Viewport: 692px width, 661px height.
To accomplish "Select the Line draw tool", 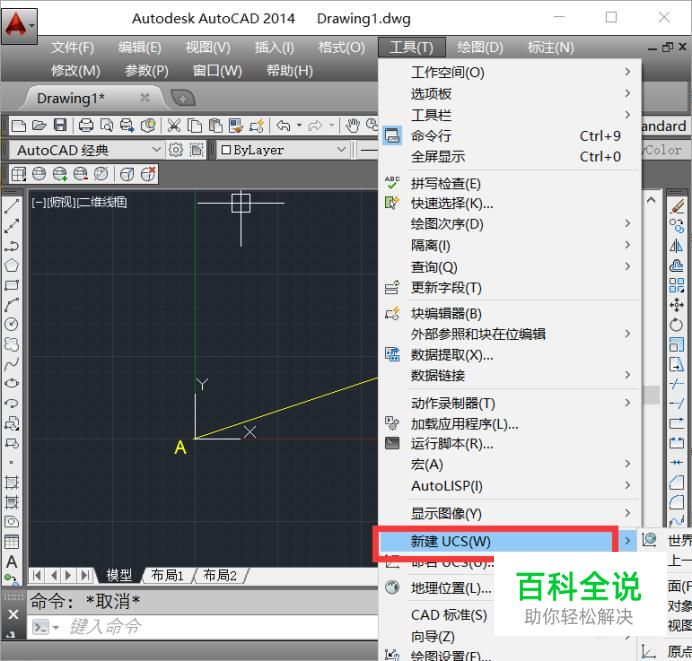I will tap(11, 206).
